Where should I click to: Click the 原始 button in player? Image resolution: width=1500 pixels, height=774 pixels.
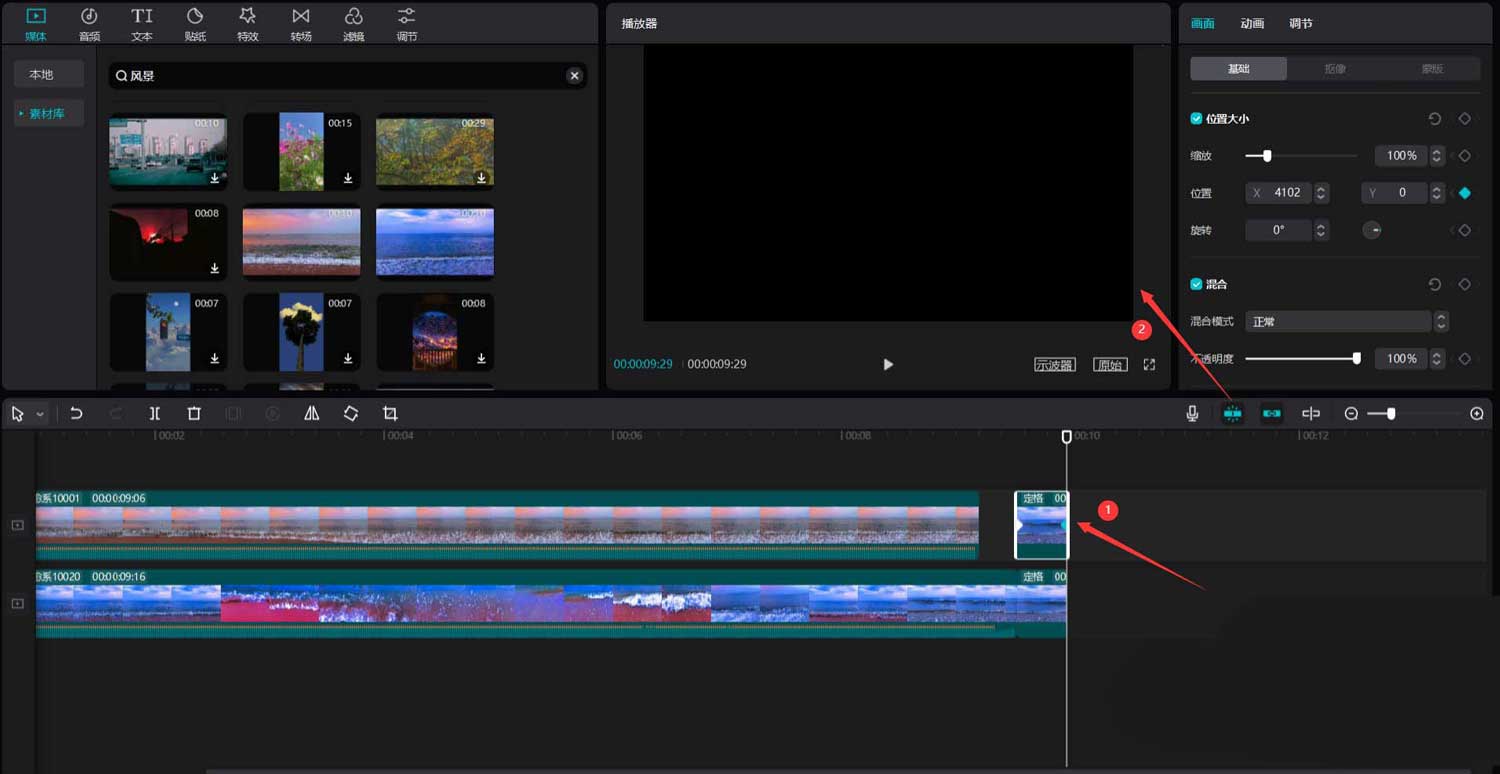[1109, 365]
